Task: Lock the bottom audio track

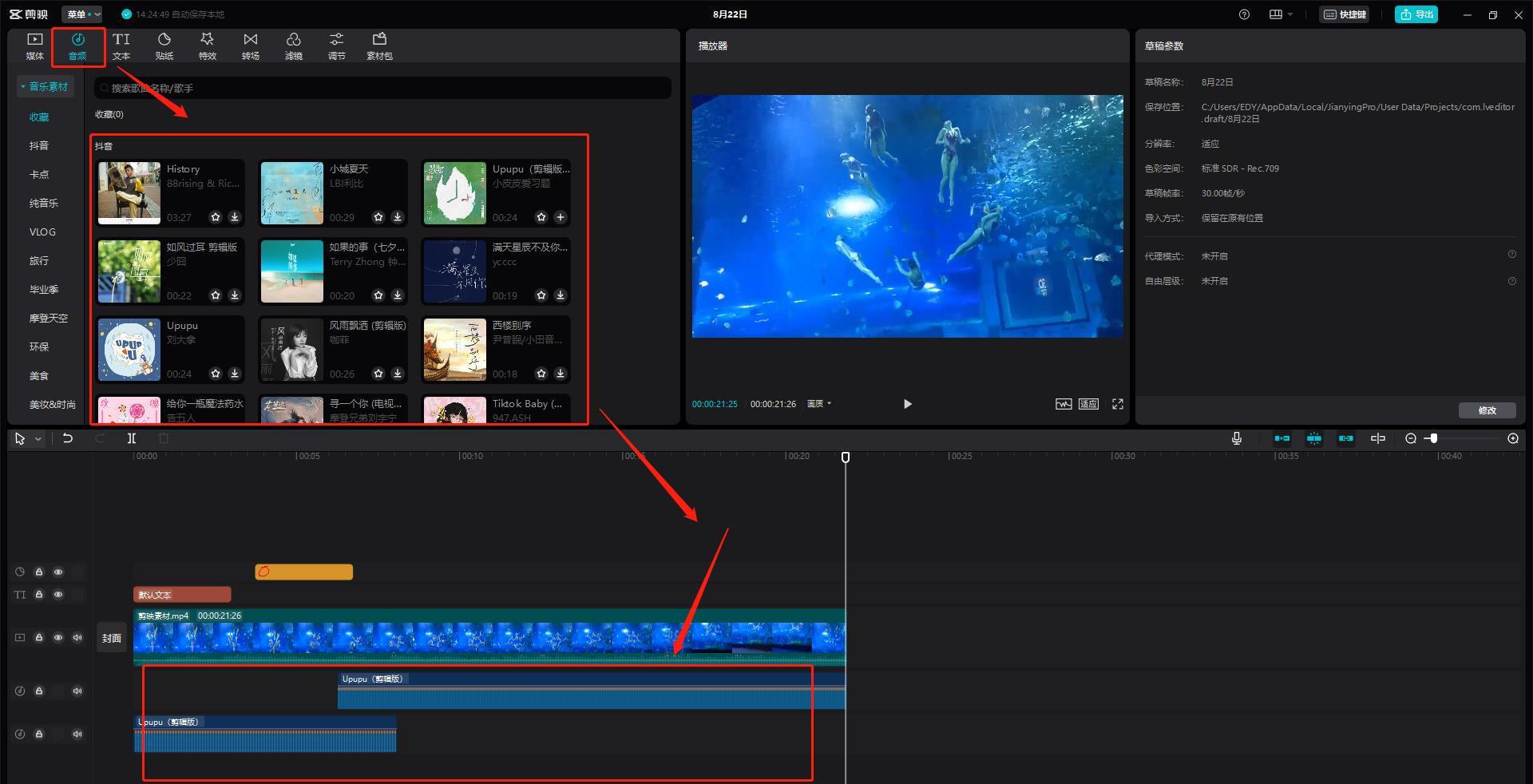Action: click(x=39, y=735)
